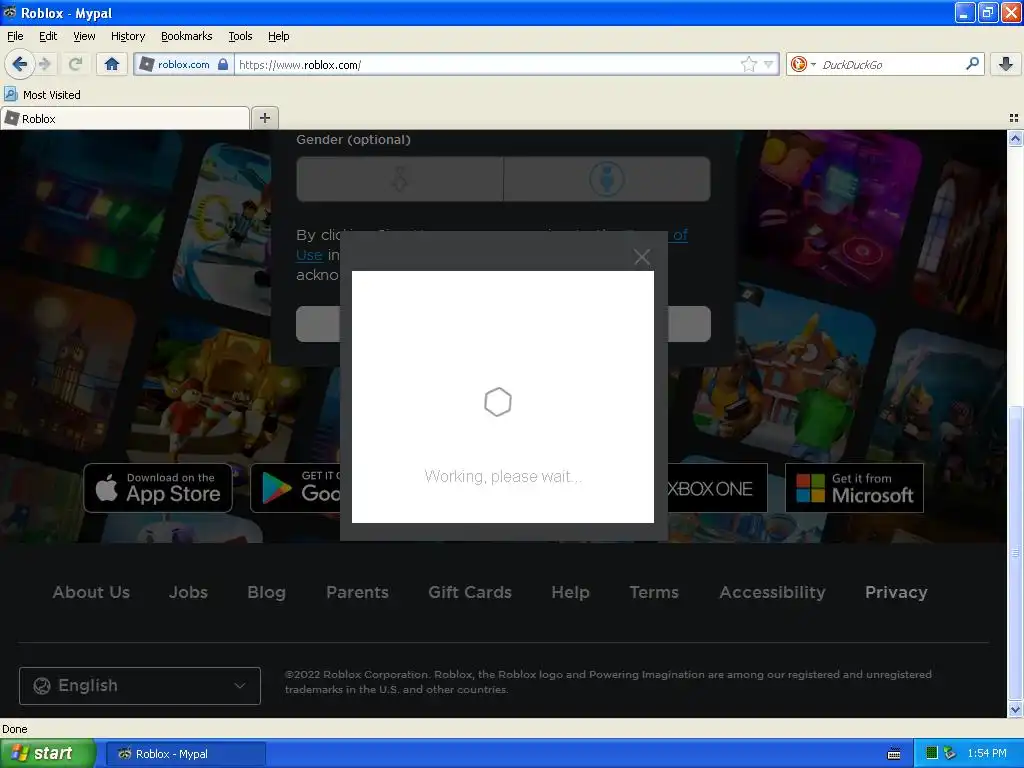
Task: Open the Jobs footer link
Action: click(188, 592)
